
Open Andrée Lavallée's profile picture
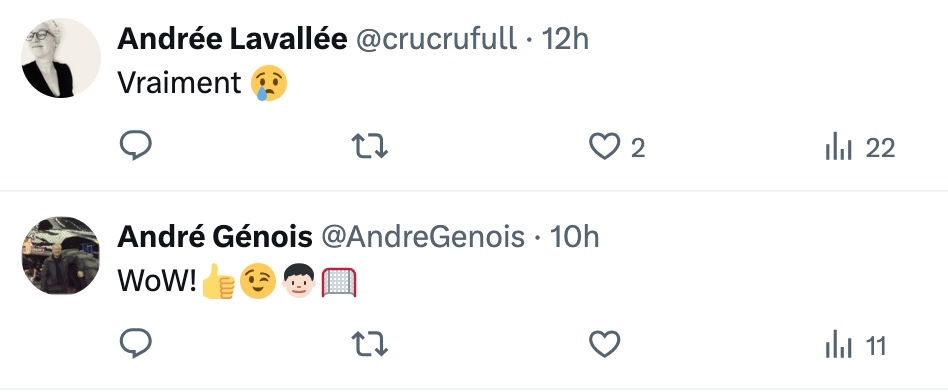pyautogui.click(x=61, y=57)
